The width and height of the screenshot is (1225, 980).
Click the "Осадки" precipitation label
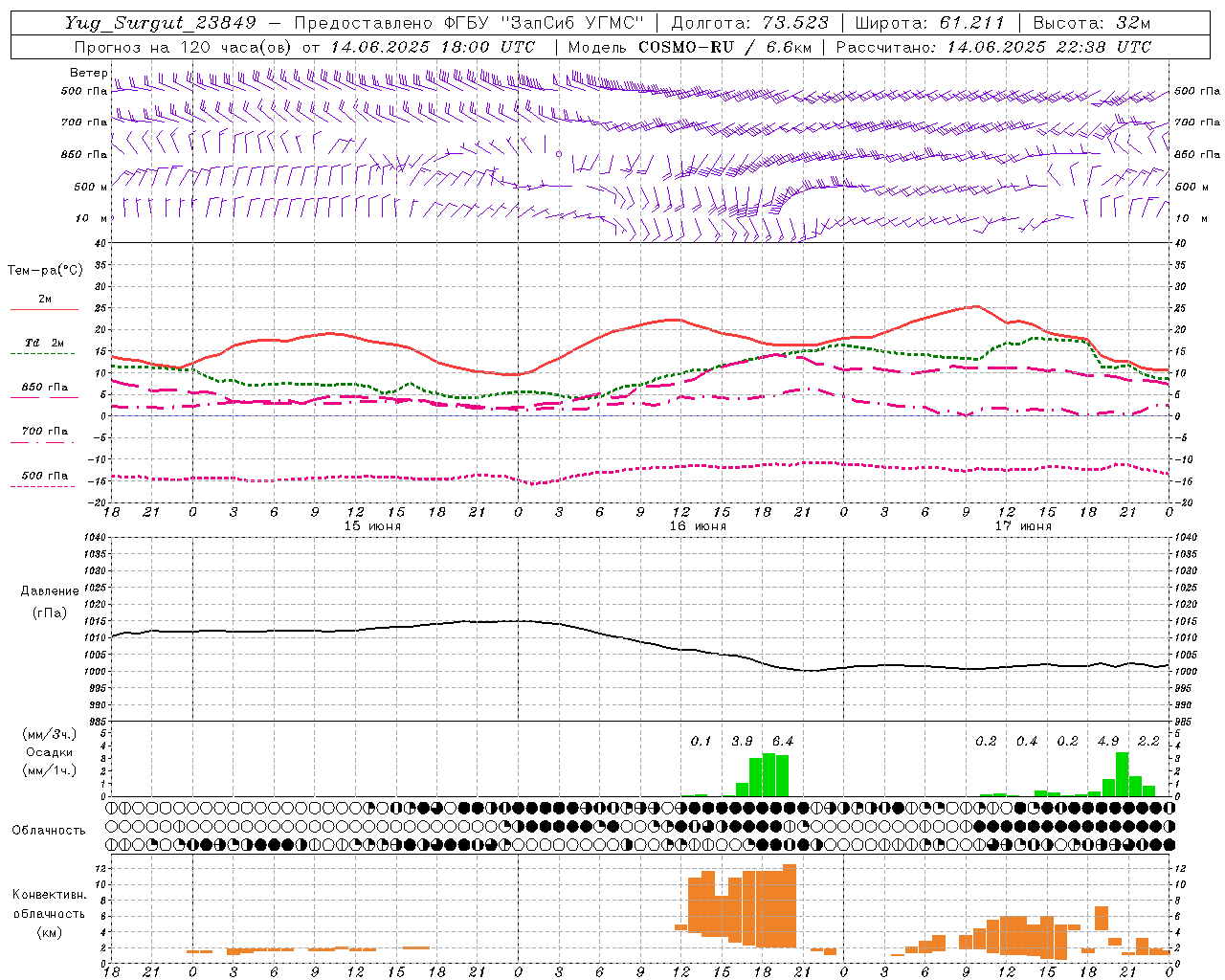pos(50,752)
